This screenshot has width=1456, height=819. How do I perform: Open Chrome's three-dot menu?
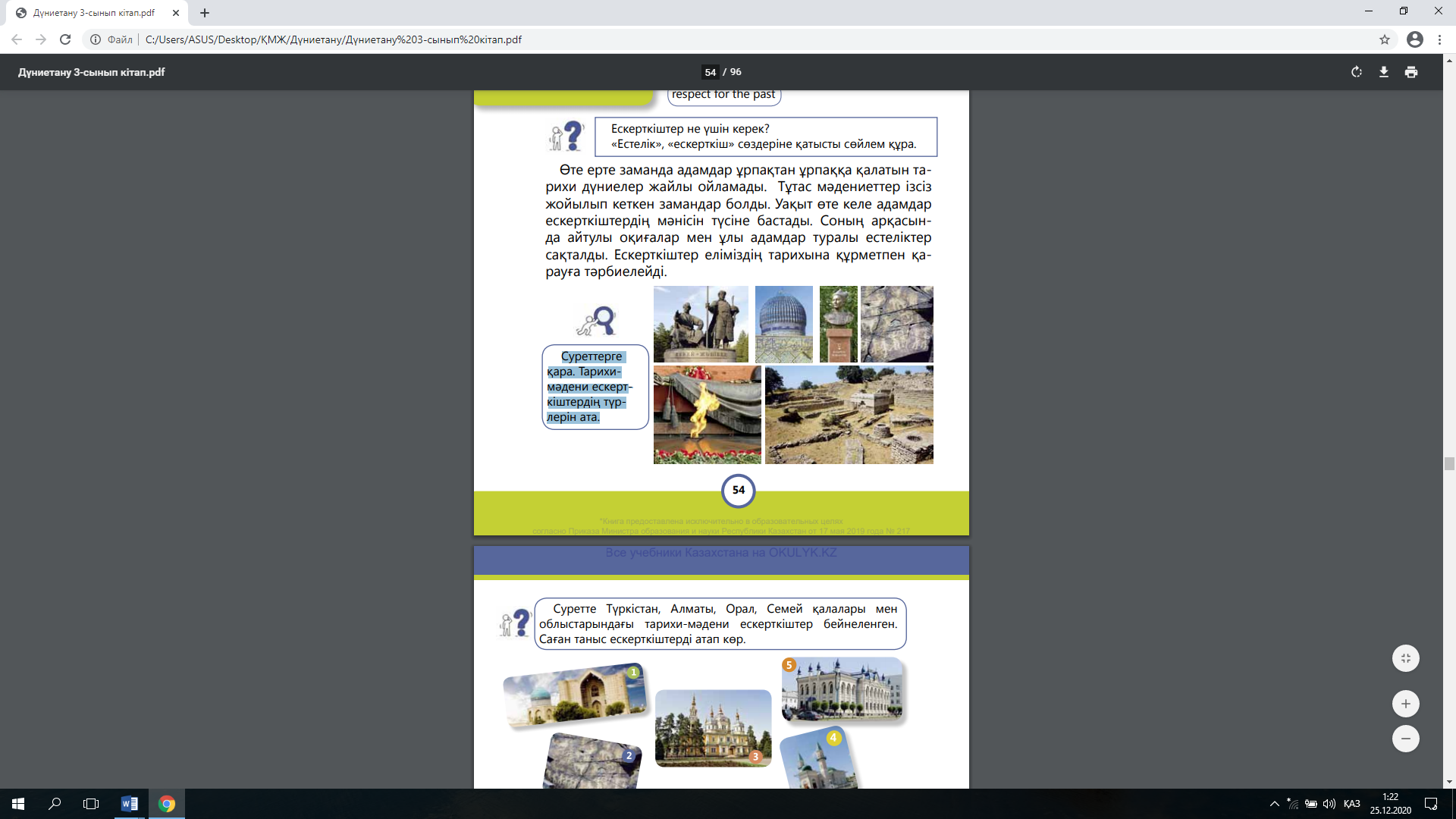[x=1439, y=39]
